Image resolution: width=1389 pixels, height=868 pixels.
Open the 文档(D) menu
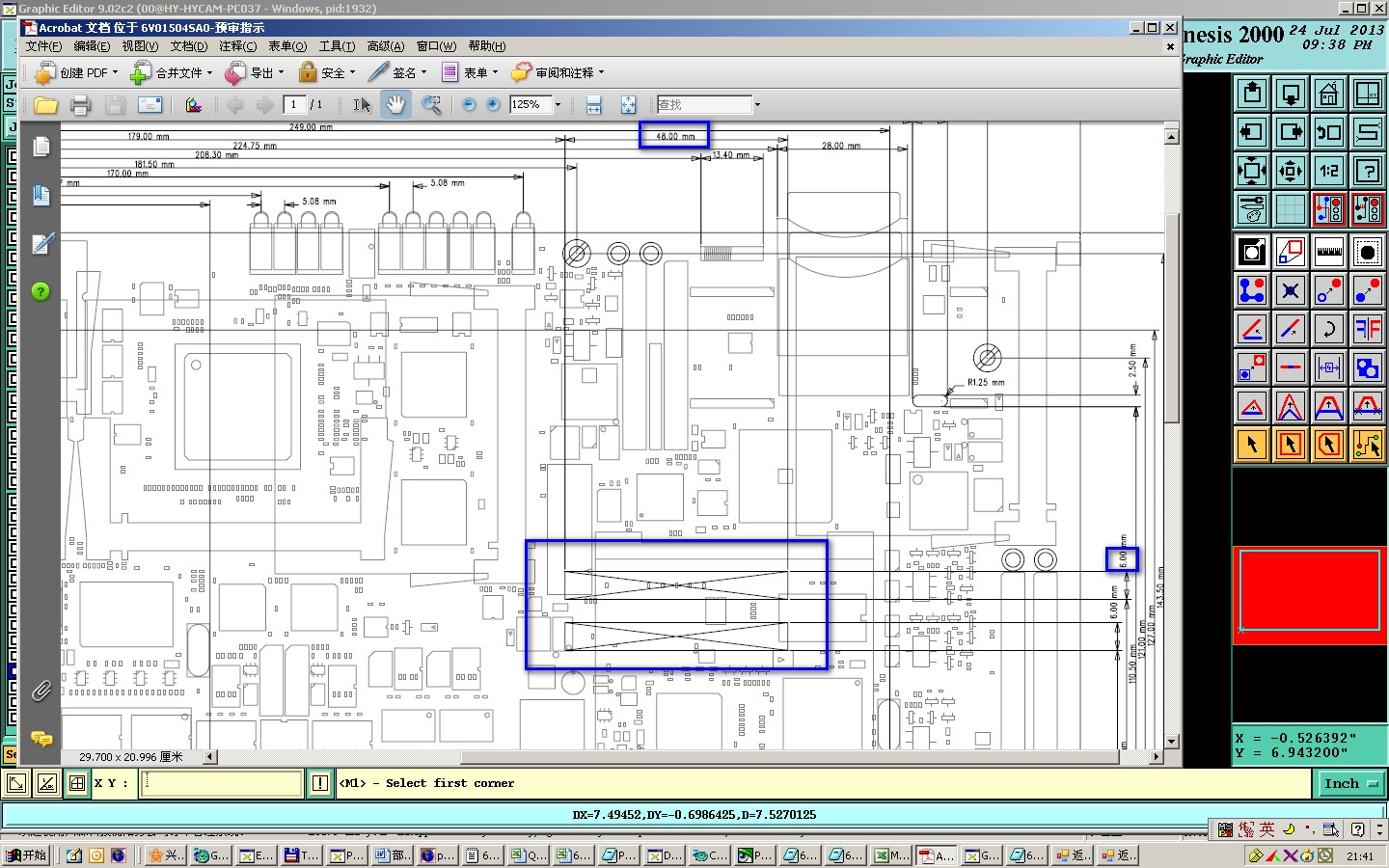pyautogui.click(x=189, y=46)
